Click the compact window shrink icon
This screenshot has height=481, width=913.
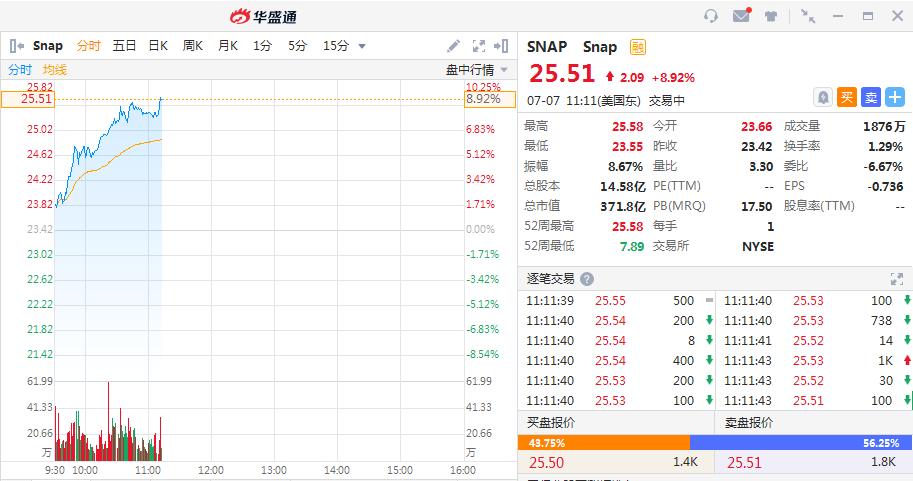tap(808, 16)
